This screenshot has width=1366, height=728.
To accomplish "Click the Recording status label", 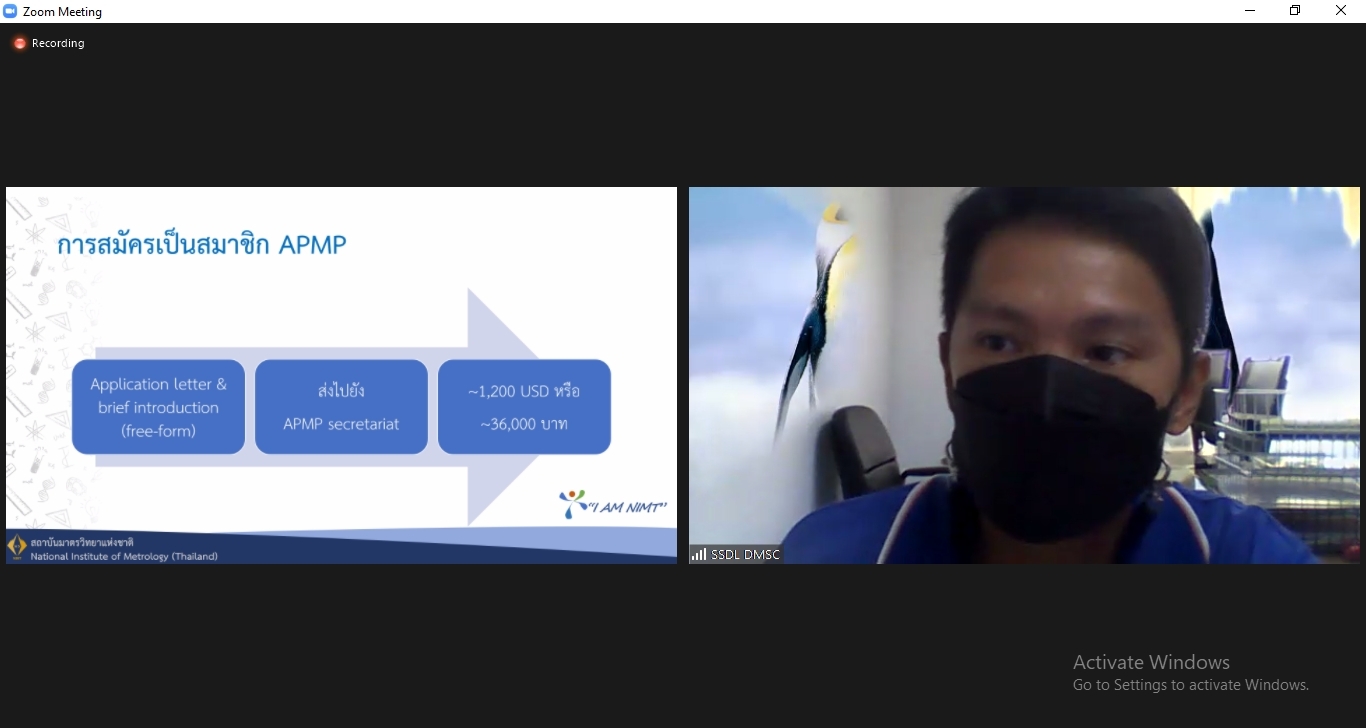I will coord(58,44).
